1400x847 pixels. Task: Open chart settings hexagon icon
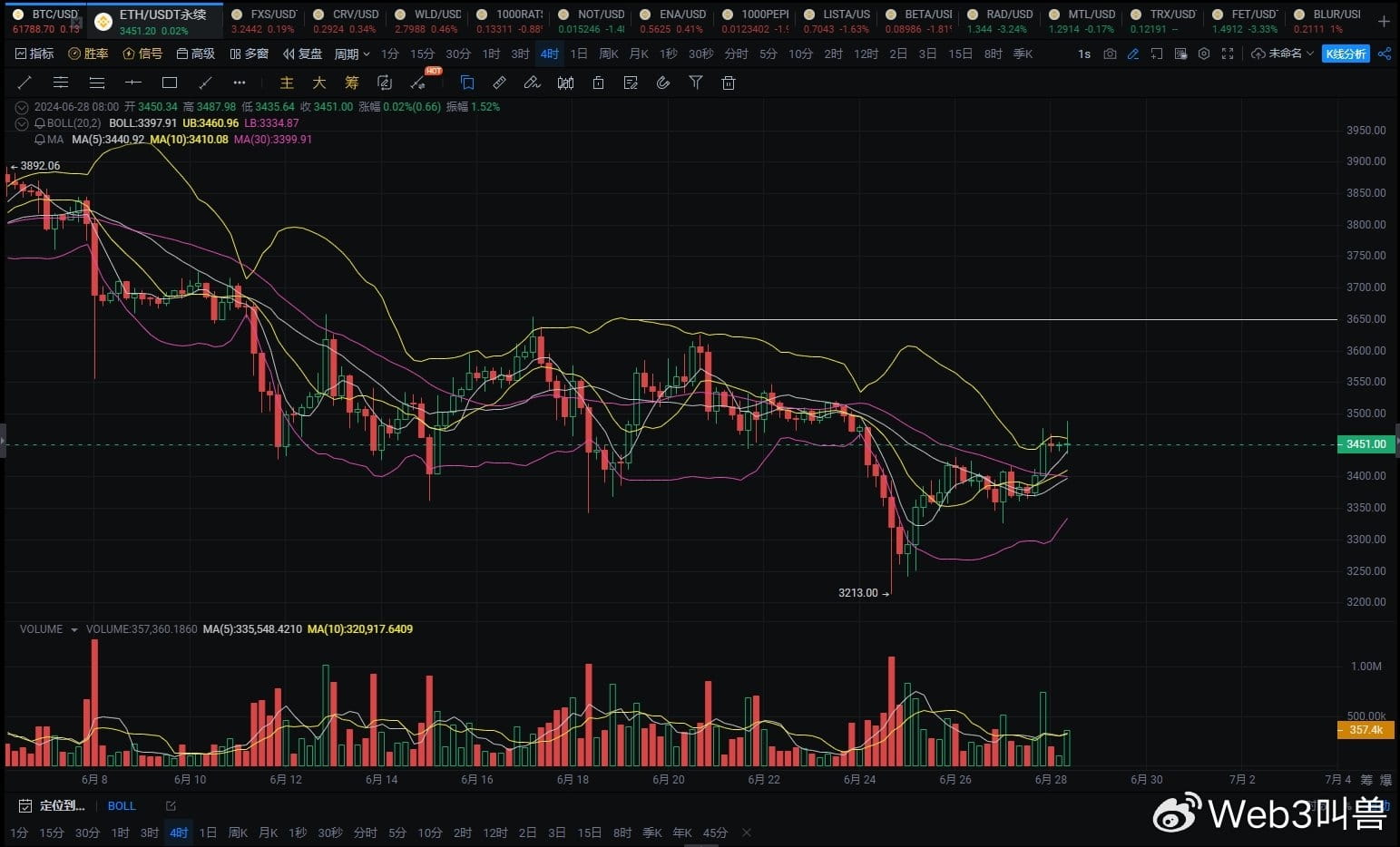[1204, 54]
